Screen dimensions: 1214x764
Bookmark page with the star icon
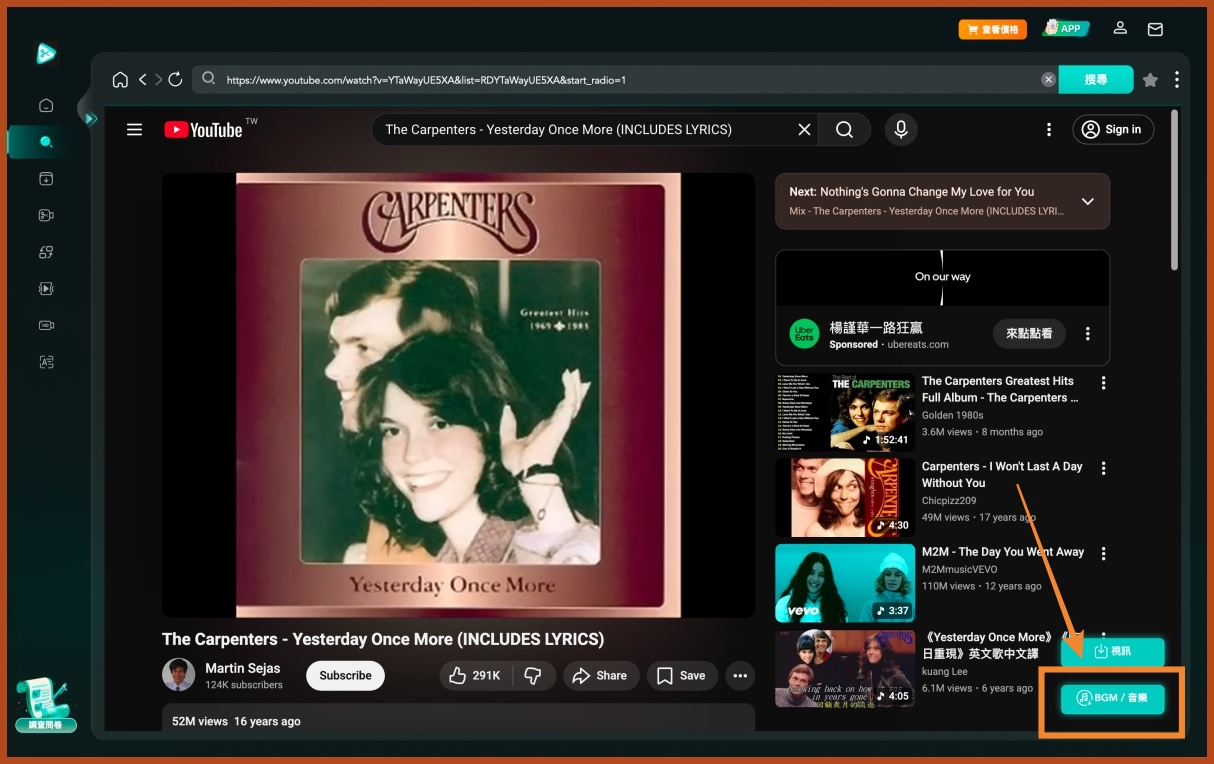click(x=1150, y=80)
